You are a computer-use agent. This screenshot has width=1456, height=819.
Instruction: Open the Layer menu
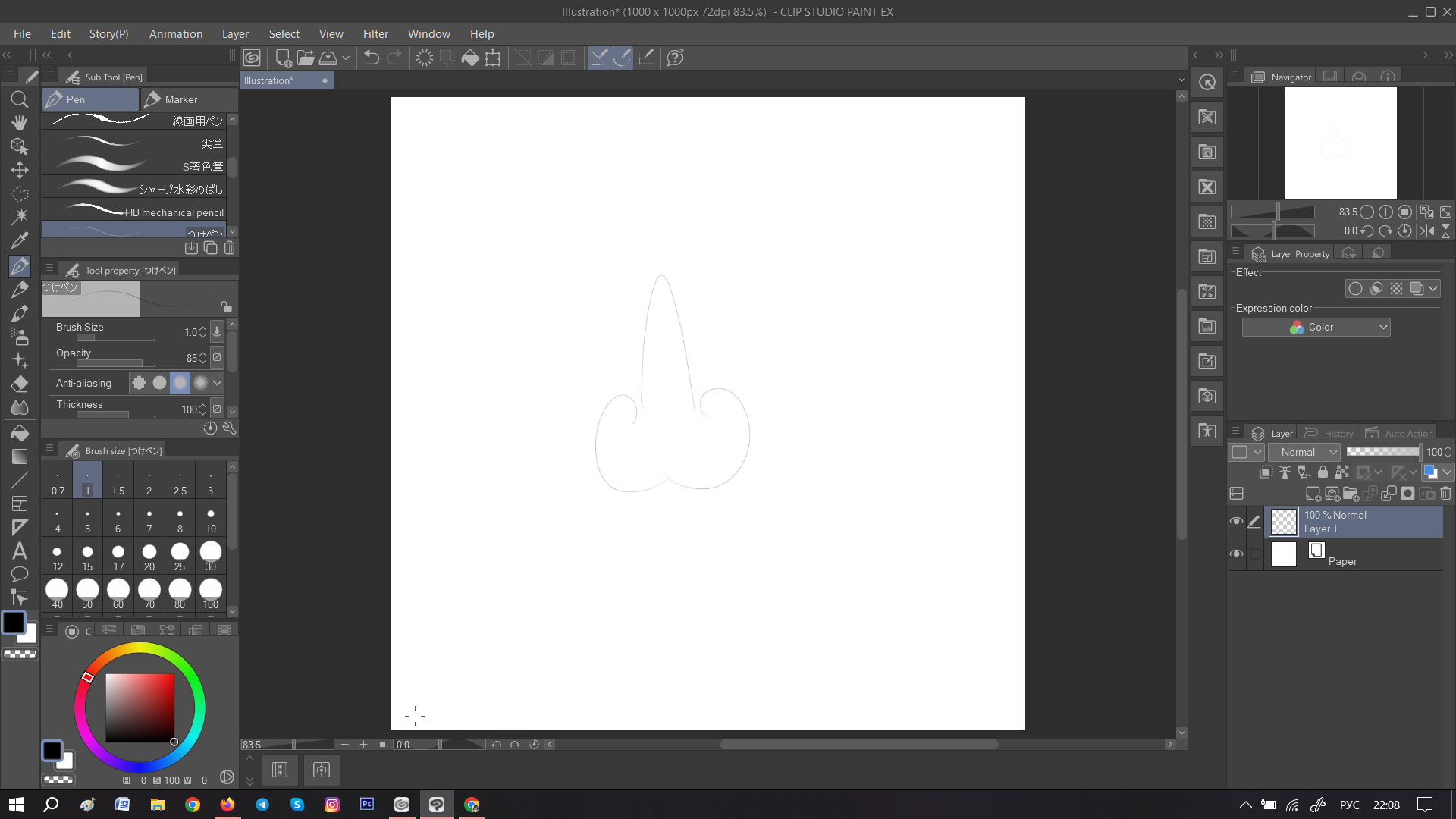(x=235, y=34)
